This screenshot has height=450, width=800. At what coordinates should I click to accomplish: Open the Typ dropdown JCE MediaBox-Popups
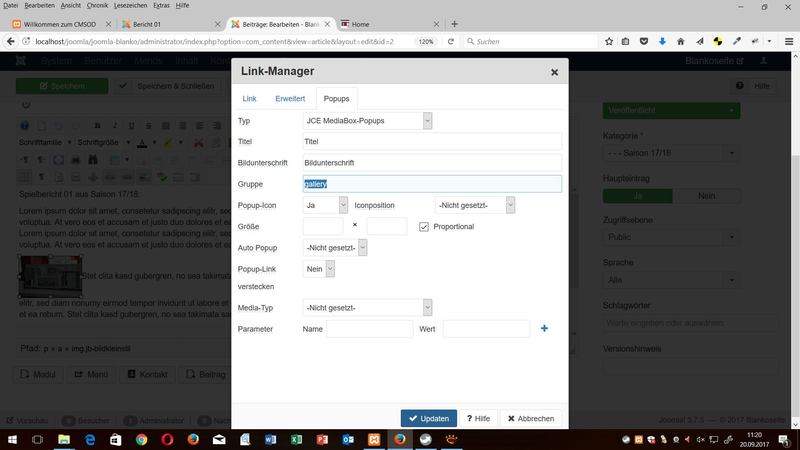tap(367, 121)
